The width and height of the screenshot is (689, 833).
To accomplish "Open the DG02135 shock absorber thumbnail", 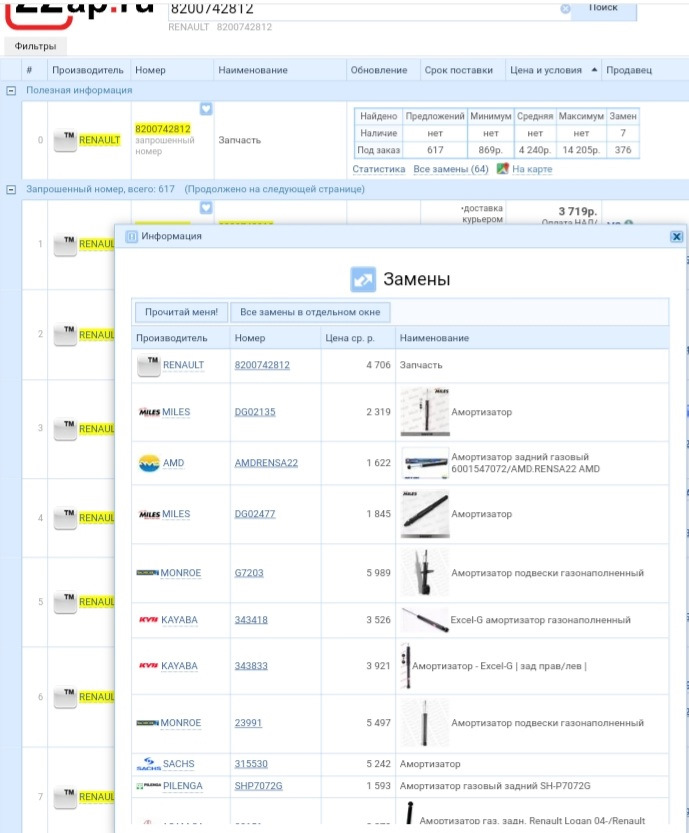I will [425, 412].
